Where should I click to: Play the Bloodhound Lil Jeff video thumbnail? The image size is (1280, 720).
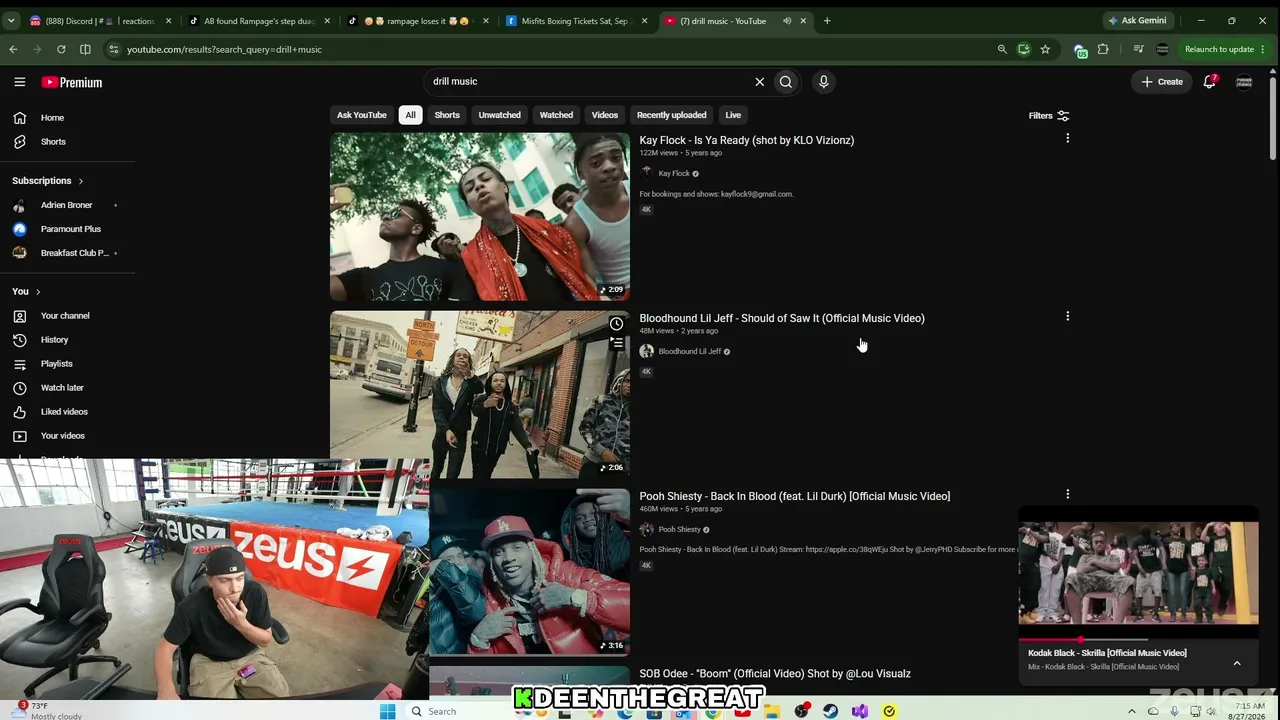click(x=480, y=395)
